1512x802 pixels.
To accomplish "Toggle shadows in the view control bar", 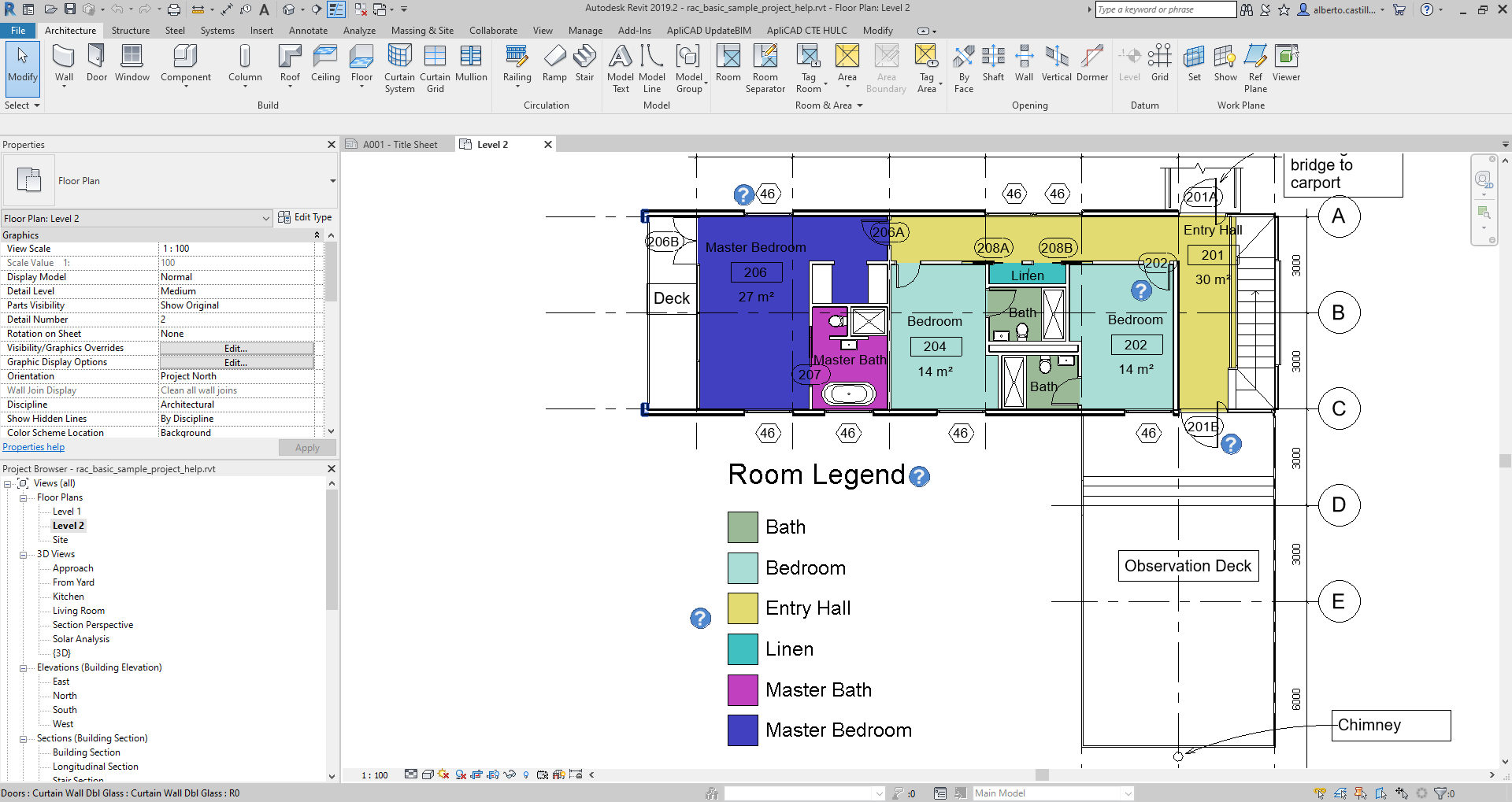I will coord(460,774).
